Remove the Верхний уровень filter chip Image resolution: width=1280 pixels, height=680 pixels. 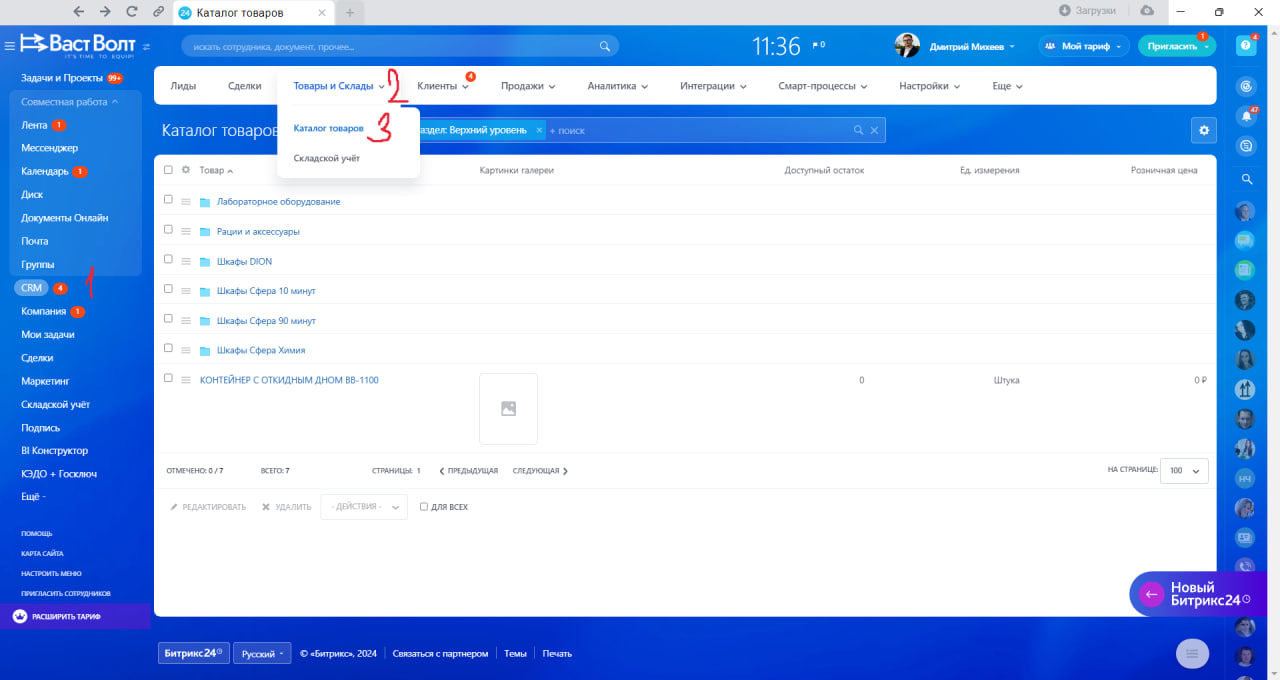click(539, 130)
